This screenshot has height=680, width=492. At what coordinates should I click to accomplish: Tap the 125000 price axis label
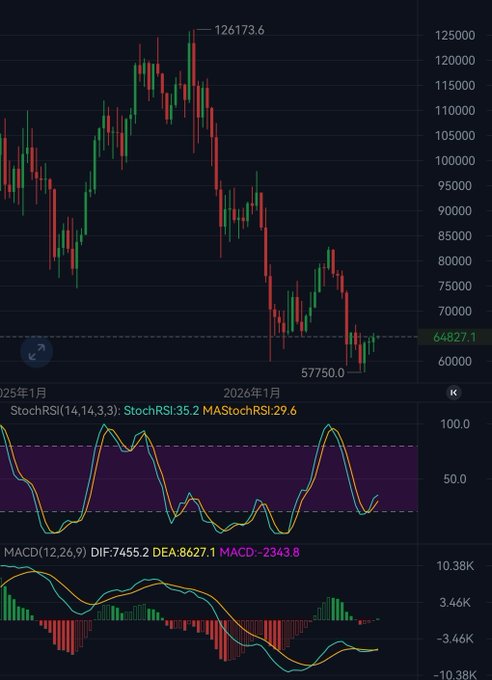(455, 36)
